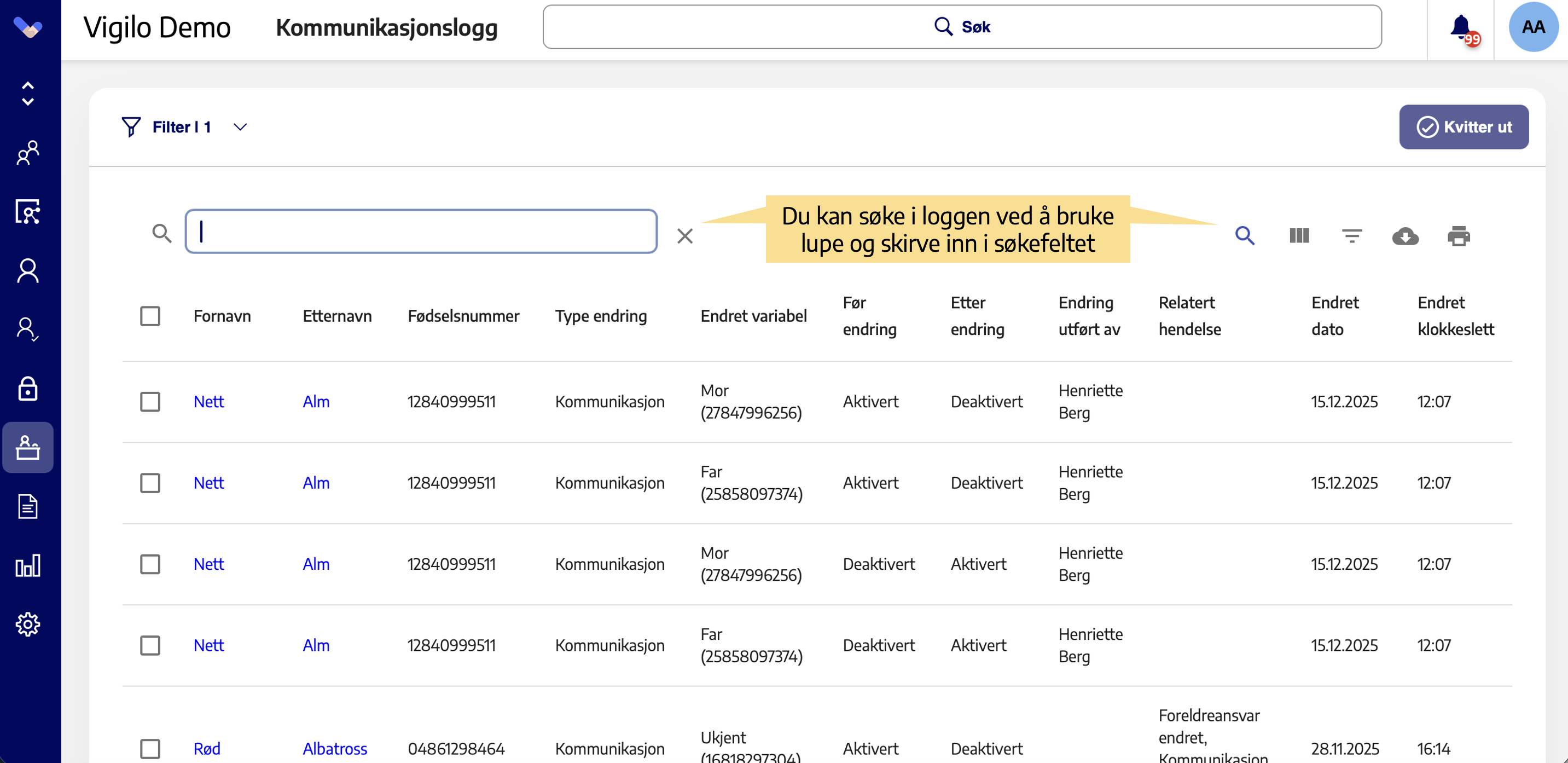Click the Kommunikasjonslogg page heading
This screenshot has width=1568, height=763.
coord(386,27)
